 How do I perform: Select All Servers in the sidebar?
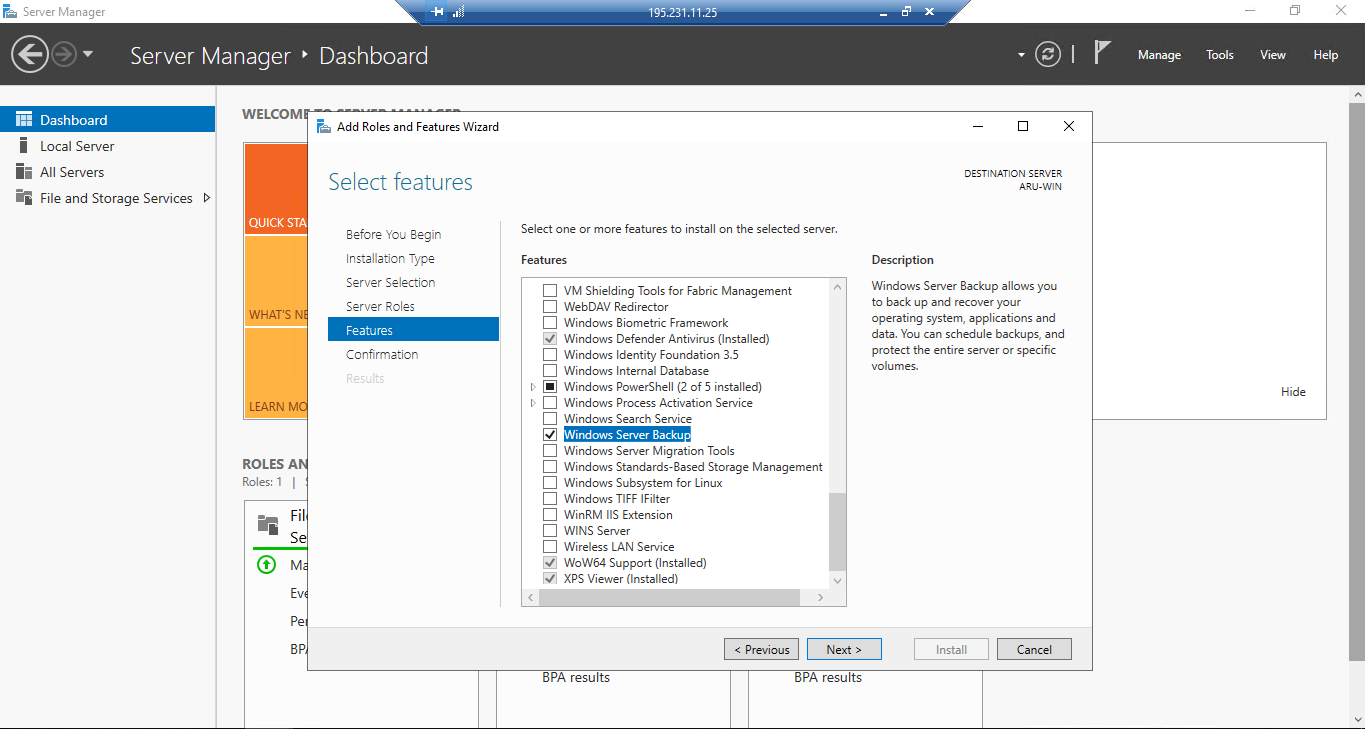coord(74,171)
